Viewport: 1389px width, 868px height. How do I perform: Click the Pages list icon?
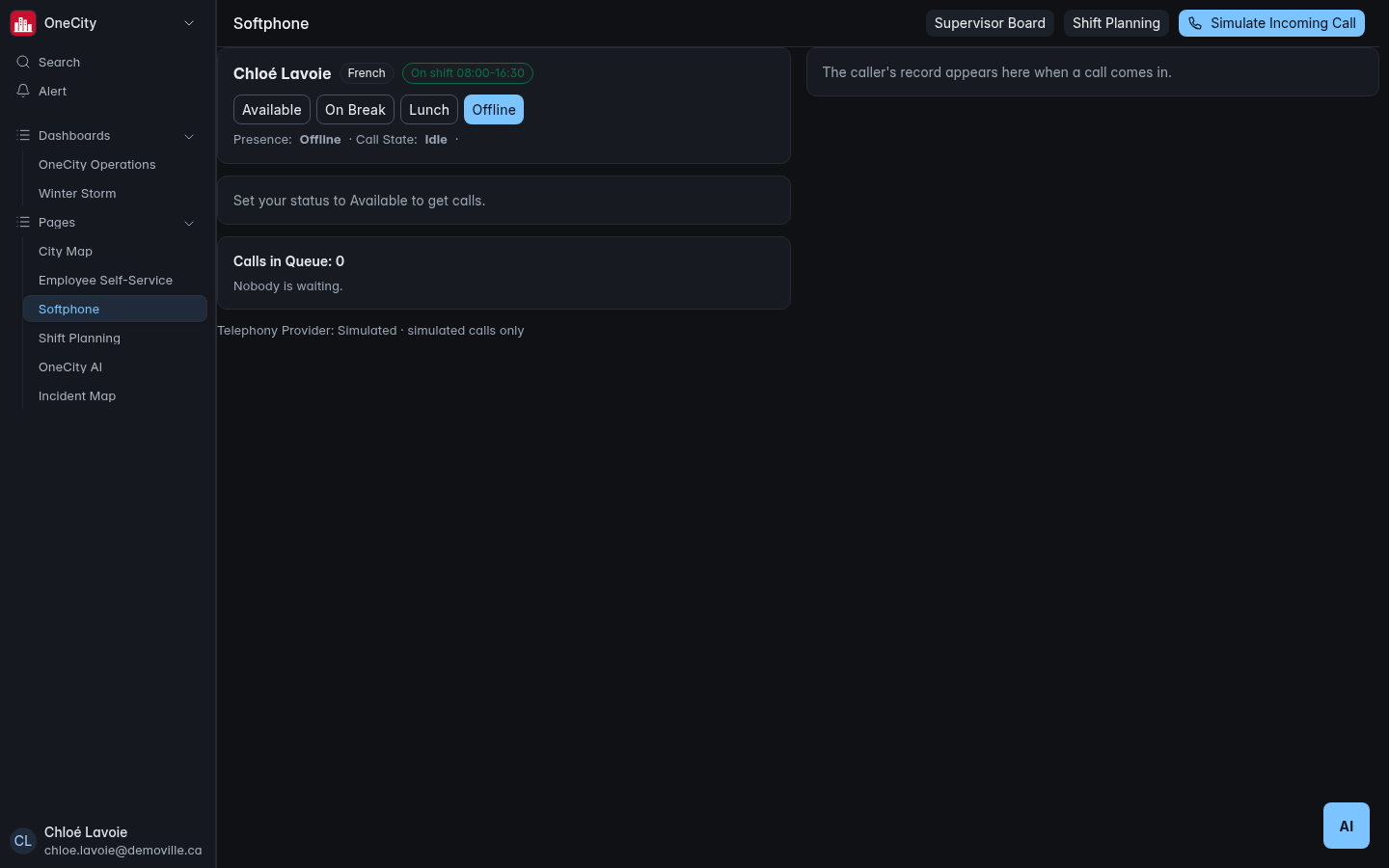23,222
